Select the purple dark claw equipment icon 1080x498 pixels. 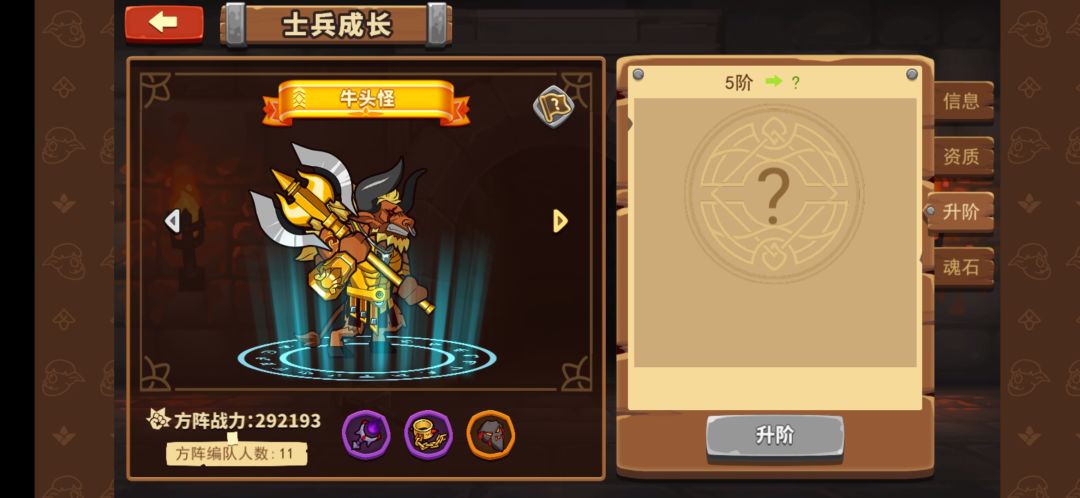(x=366, y=435)
